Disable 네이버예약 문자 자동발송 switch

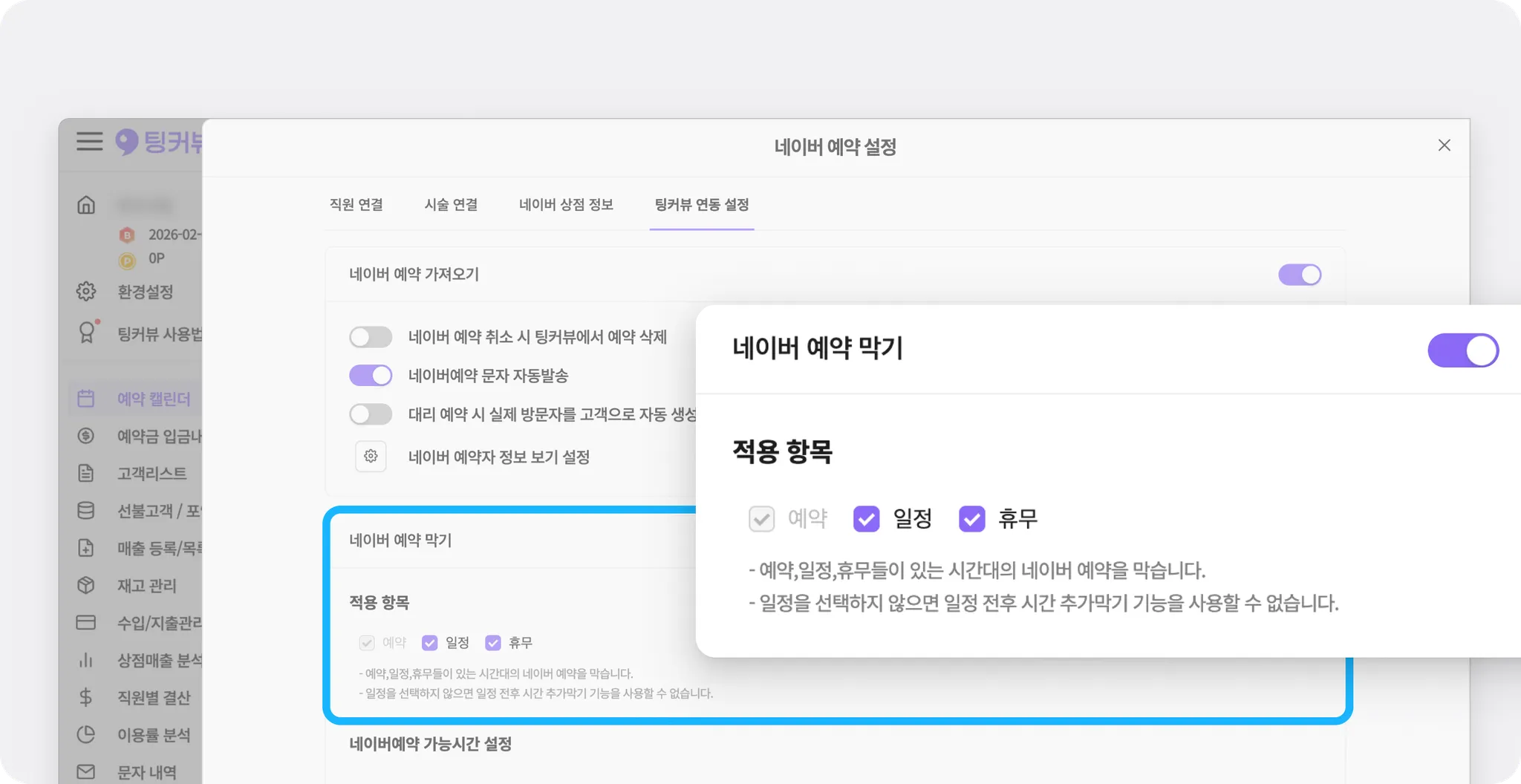pos(371,376)
